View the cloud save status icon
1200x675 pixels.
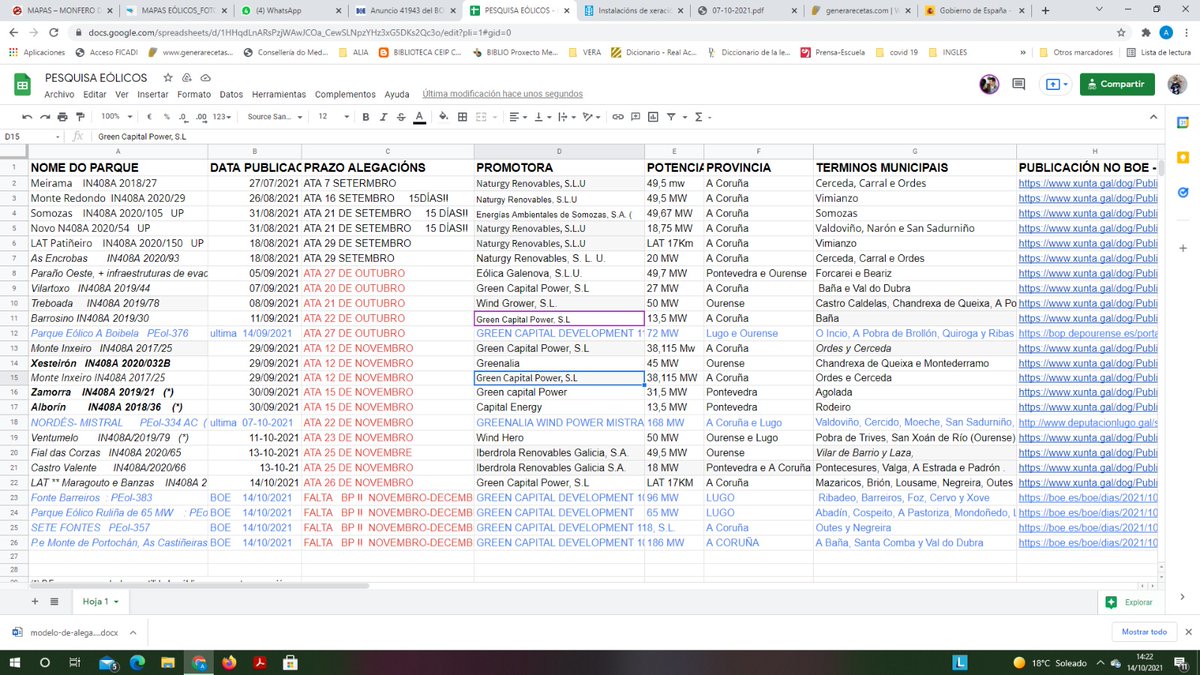(x=206, y=77)
